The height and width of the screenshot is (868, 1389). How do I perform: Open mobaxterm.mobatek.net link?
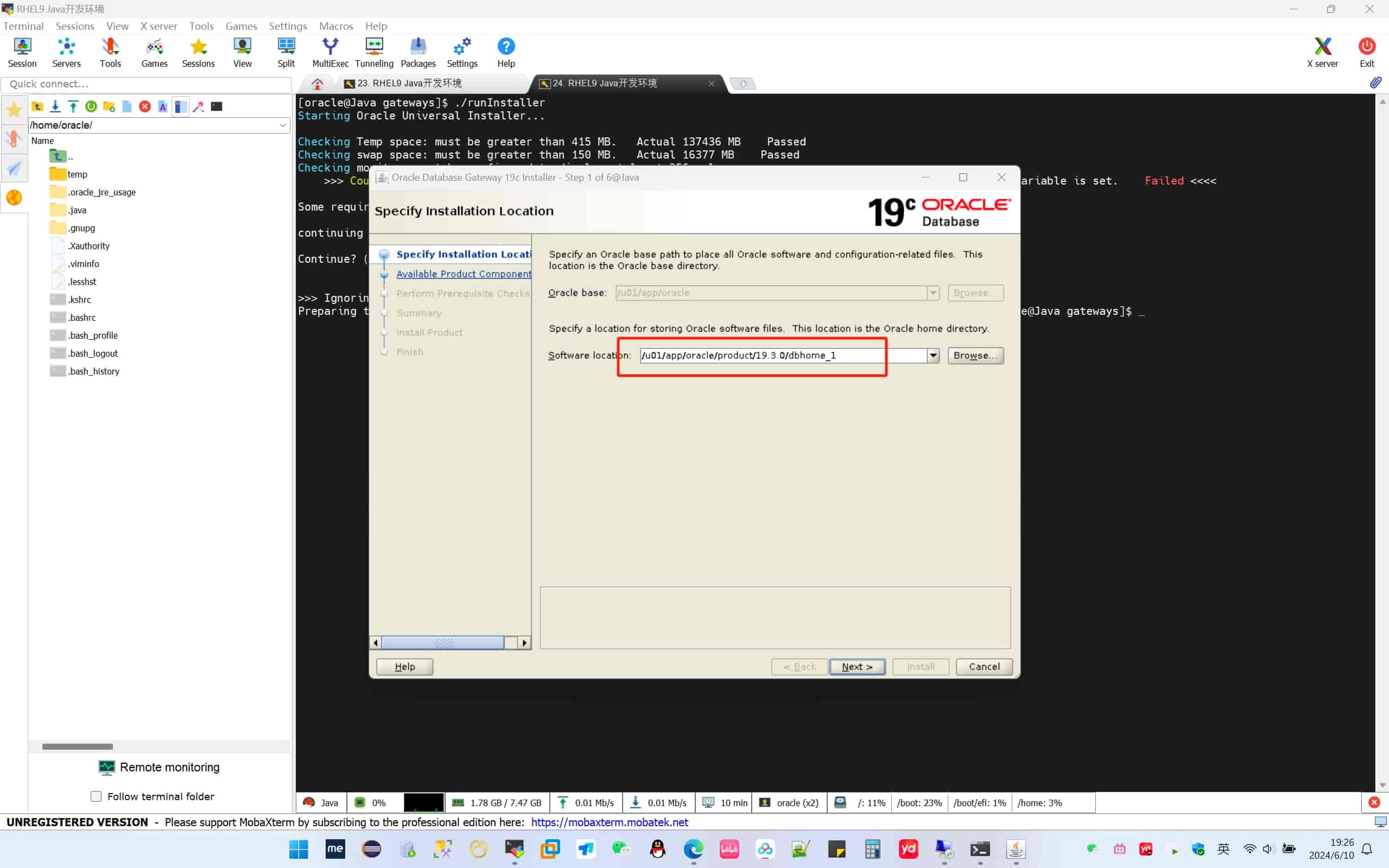(x=609, y=822)
